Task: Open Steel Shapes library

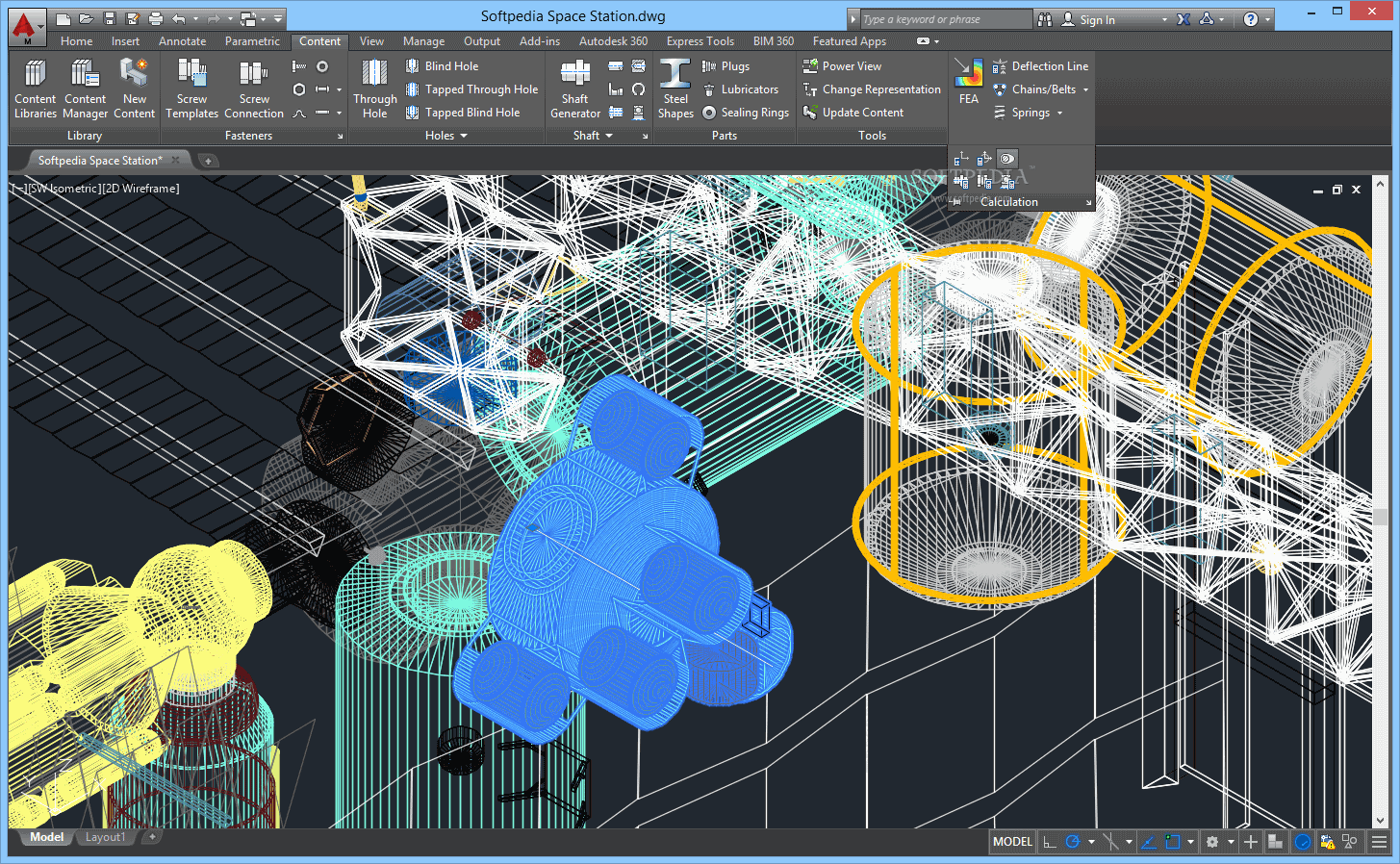Action: [x=675, y=89]
